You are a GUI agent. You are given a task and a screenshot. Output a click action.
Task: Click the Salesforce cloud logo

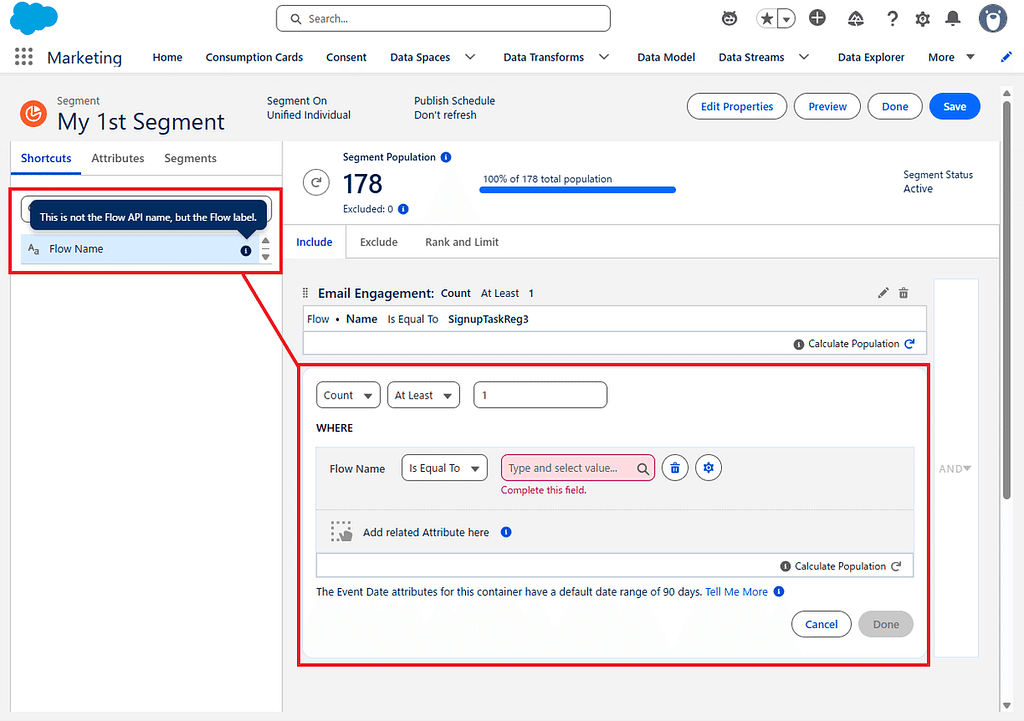click(34, 18)
